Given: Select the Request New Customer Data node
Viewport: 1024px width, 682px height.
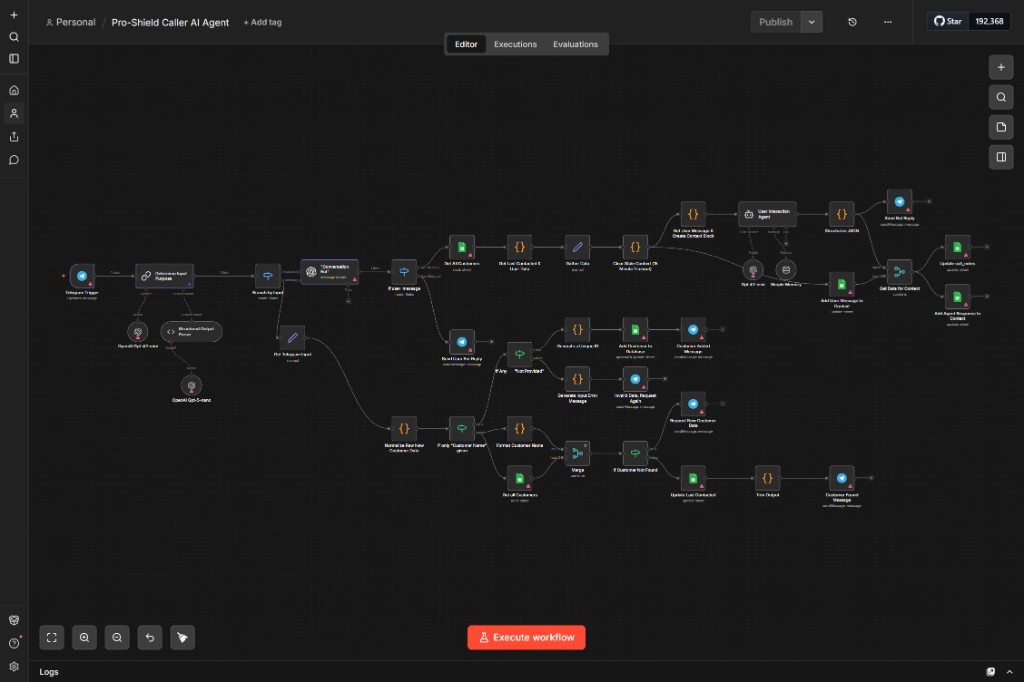Looking at the screenshot, I should [x=693, y=404].
